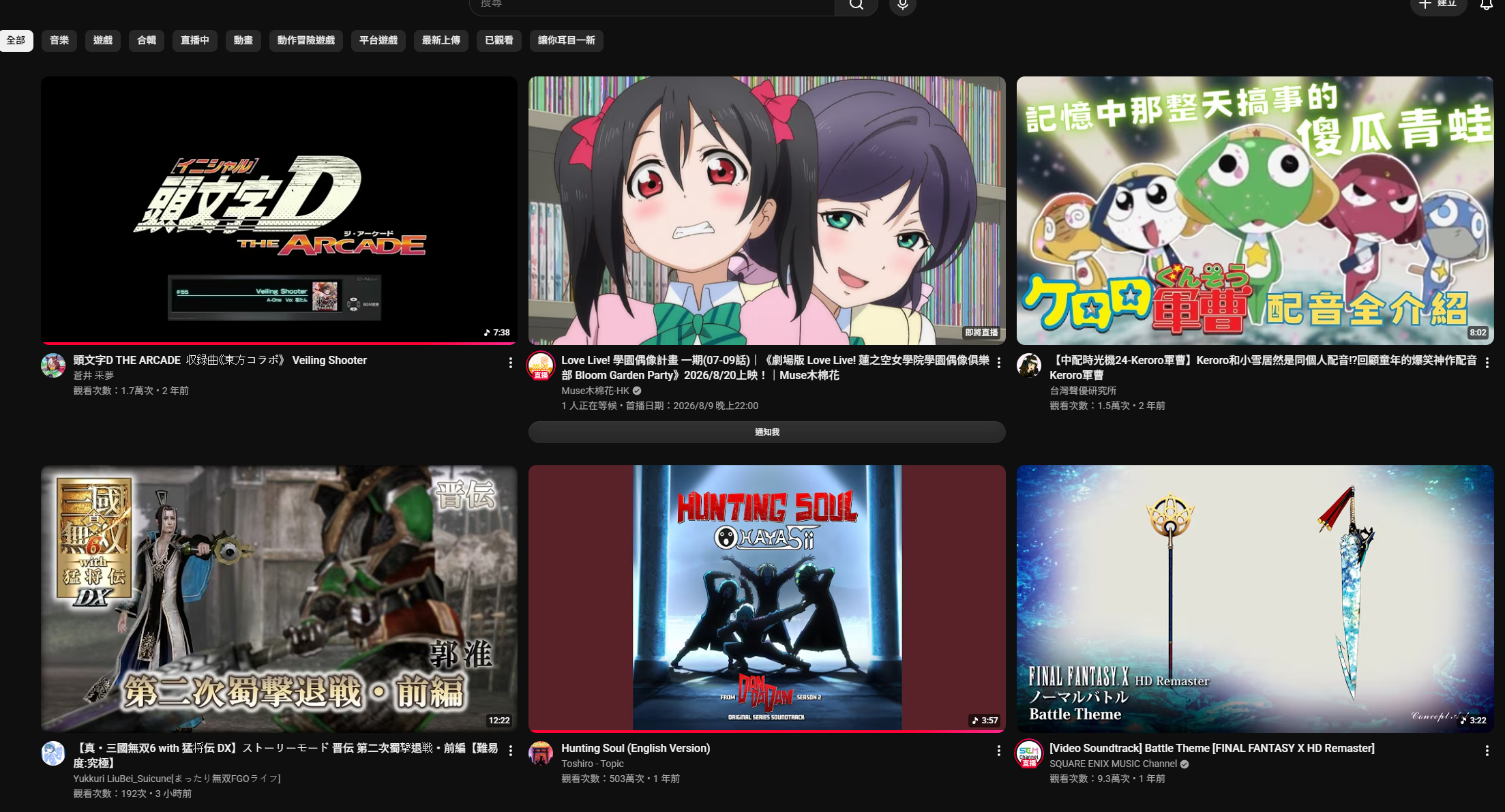Open the notifications bell

point(1486,5)
